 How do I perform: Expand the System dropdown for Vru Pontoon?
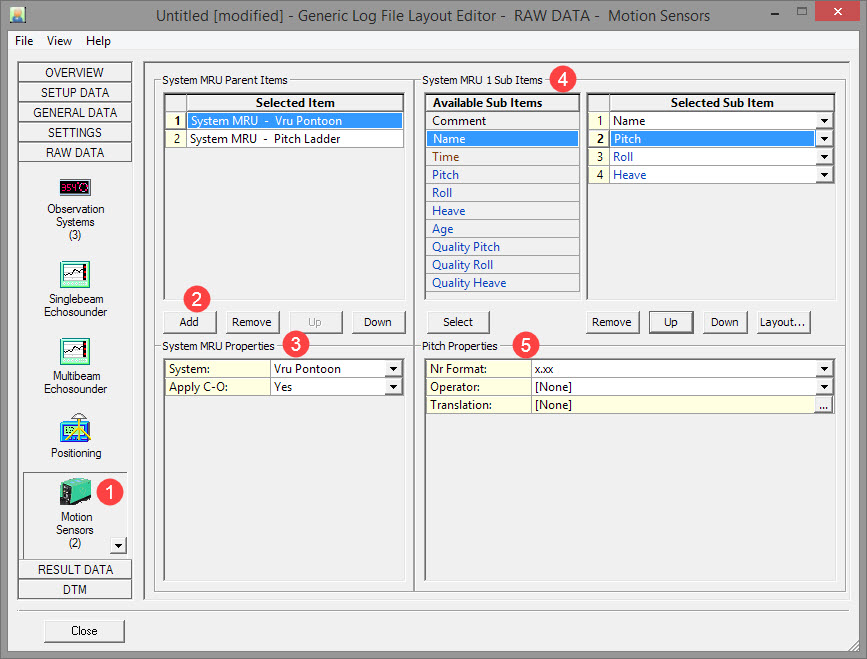(x=393, y=369)
